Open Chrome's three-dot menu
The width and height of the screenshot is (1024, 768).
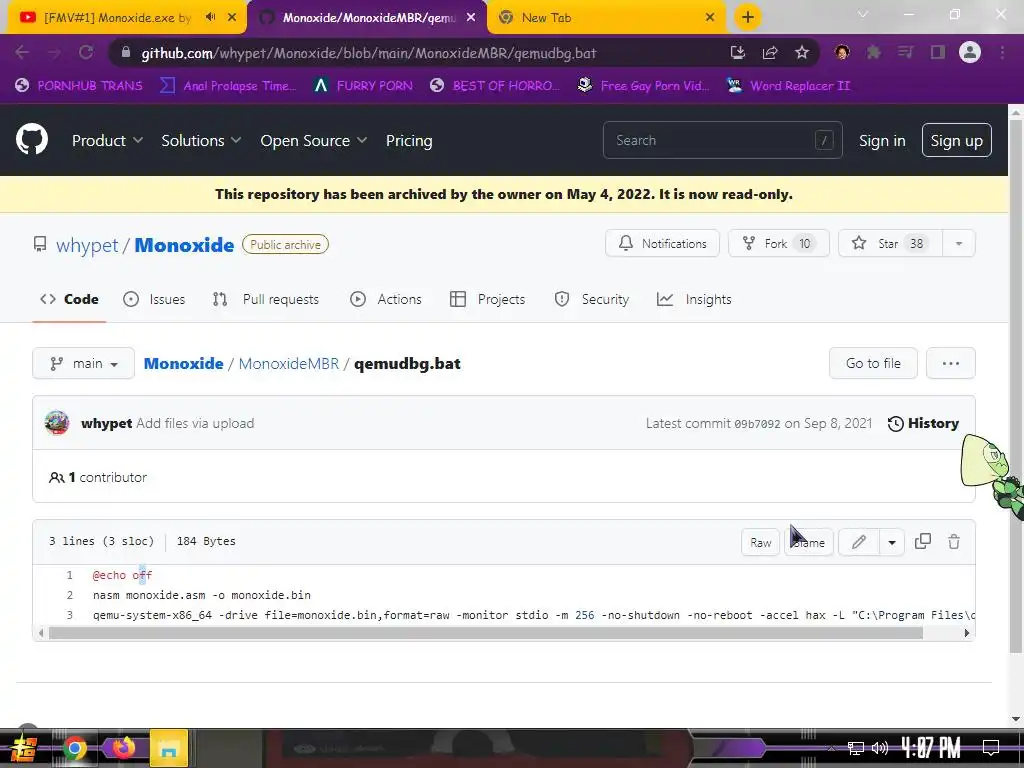click(1002, 53)
